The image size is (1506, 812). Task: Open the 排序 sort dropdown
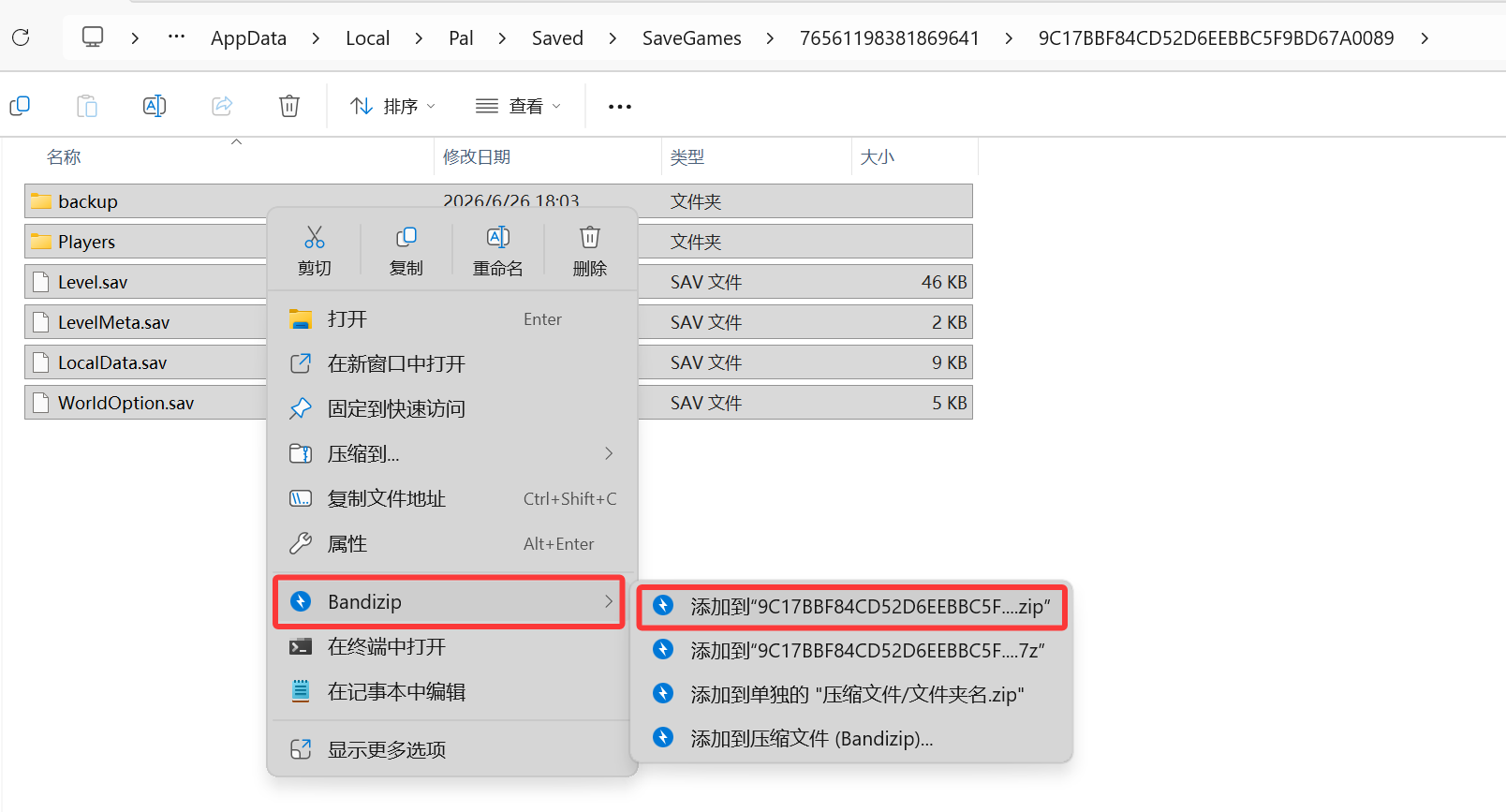392,106
